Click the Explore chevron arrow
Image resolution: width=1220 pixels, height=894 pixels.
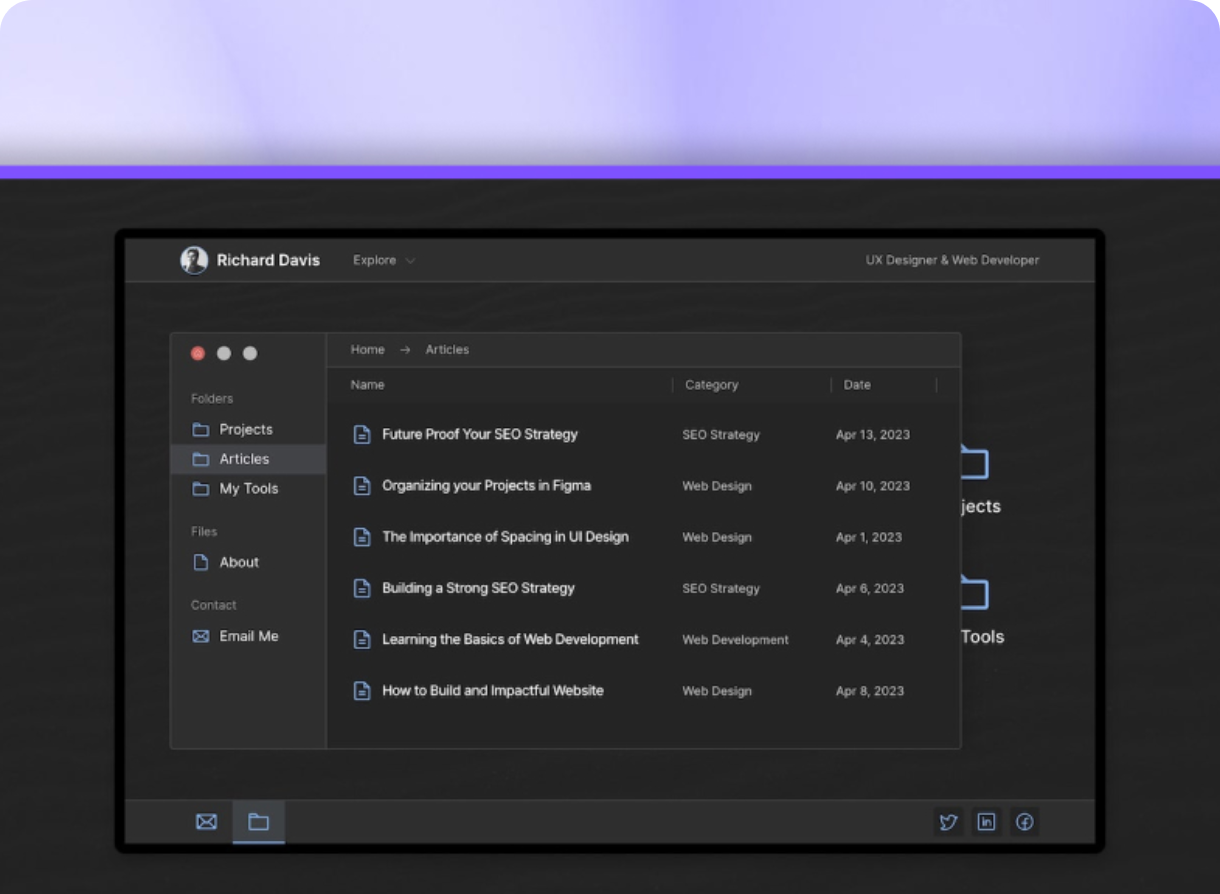(x=410, y=261)
